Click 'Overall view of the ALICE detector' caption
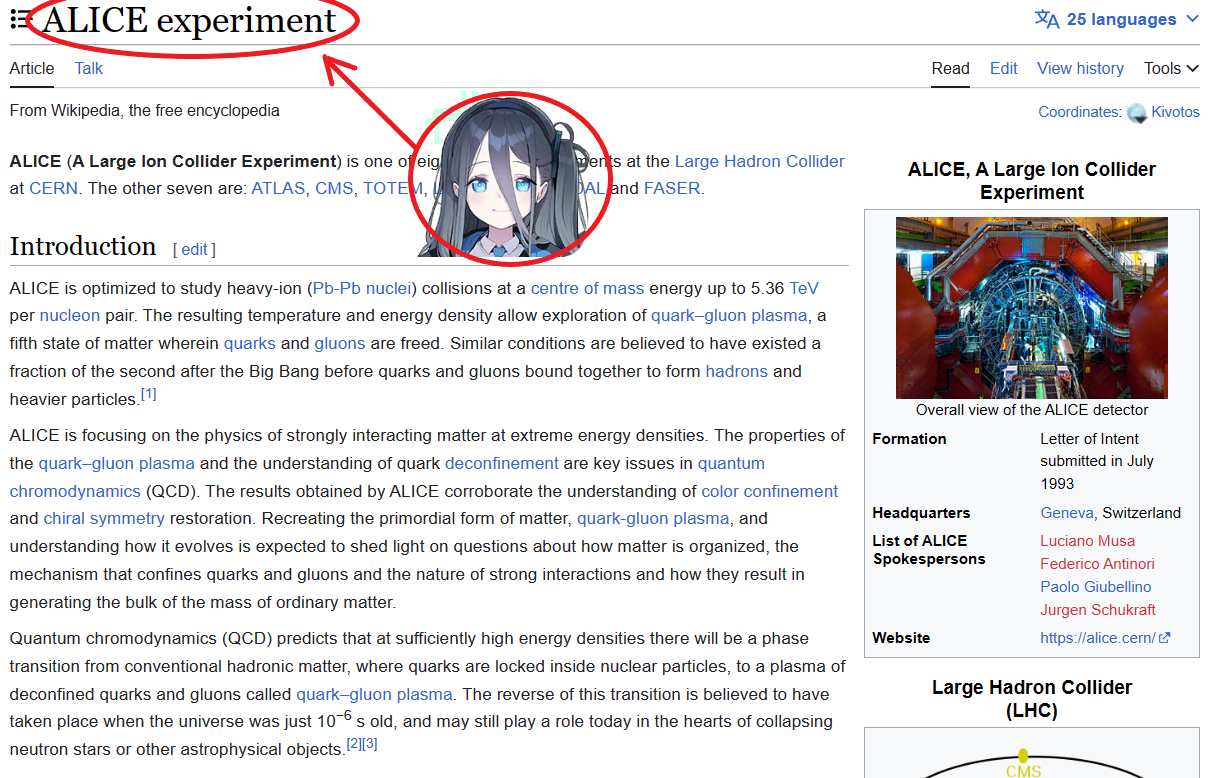Viewport: 1217px width, 778px height. (x=1032, y=410)
